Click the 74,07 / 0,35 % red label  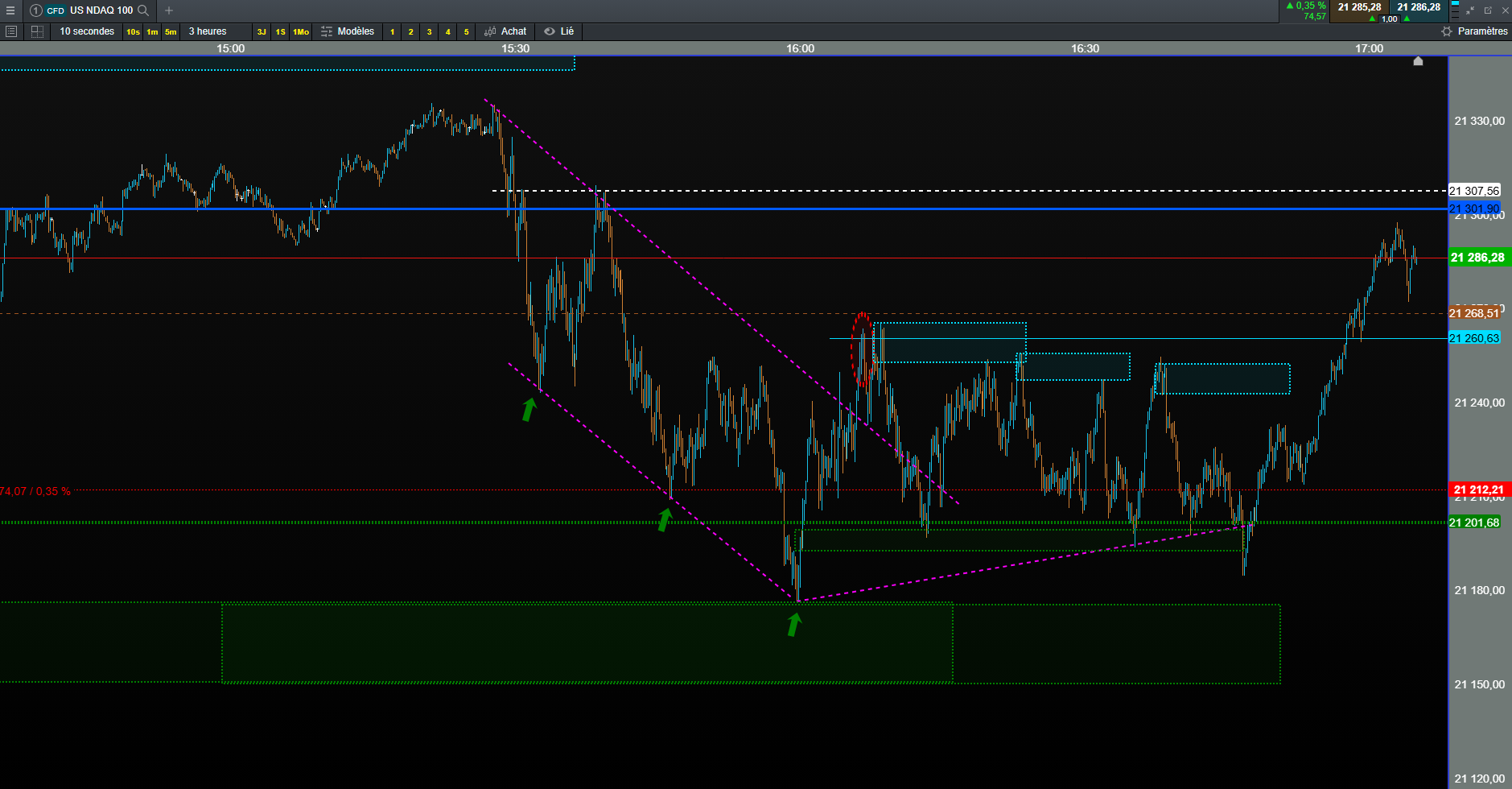(x=35, y=491)
